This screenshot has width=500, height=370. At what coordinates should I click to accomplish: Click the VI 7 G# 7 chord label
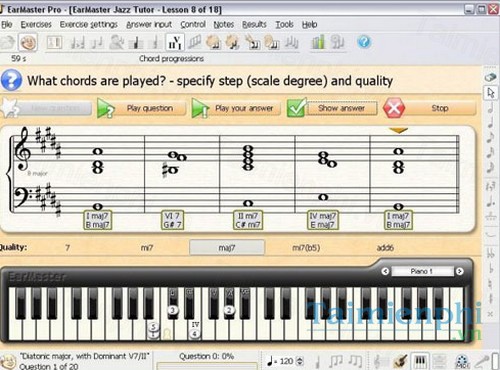(172, 220)
